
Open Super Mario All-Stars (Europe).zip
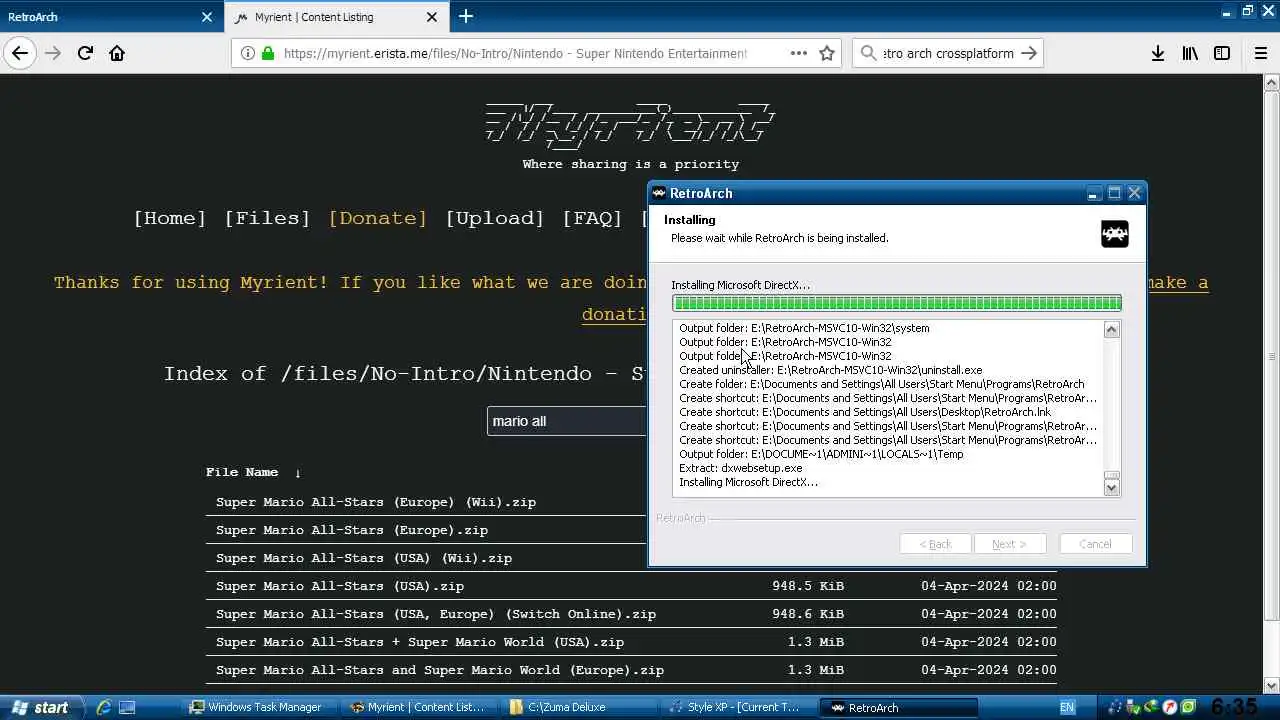click(x=352, y=530)
